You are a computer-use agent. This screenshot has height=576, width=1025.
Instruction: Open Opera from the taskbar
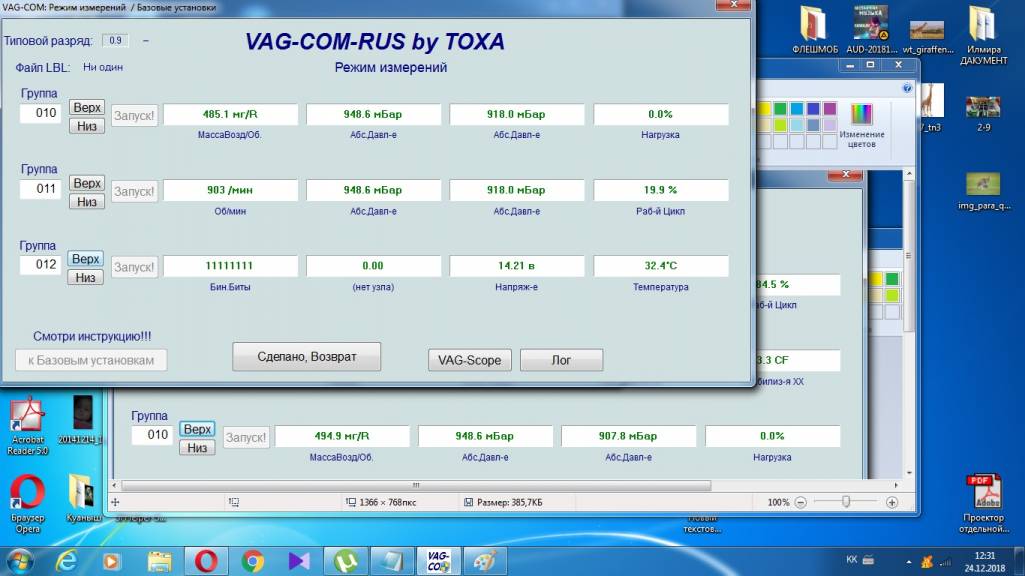coord(206,560)
